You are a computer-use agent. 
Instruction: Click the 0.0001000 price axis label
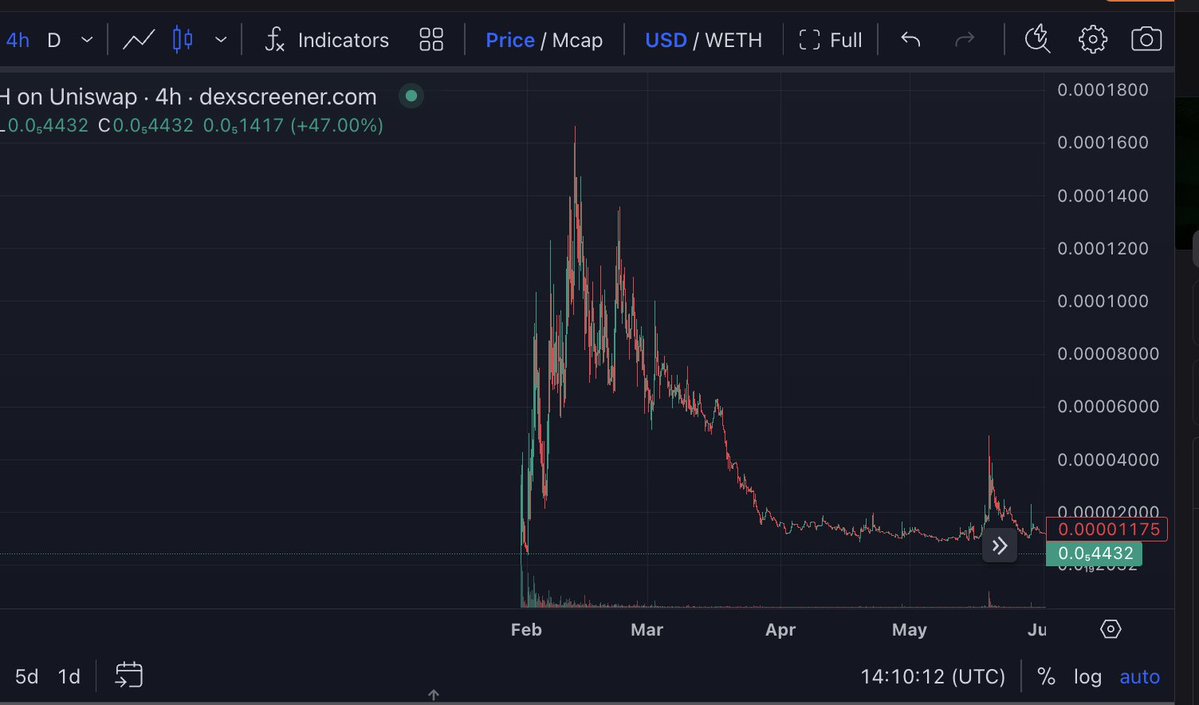coord(1103,301)
